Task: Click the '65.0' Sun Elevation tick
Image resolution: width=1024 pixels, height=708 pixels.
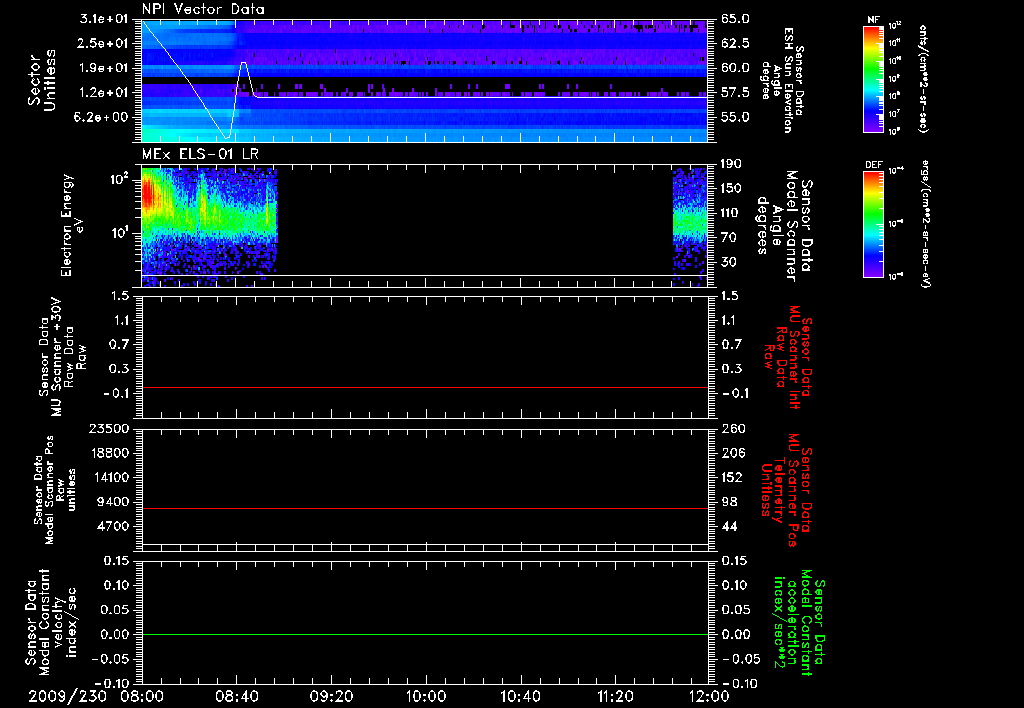Action: [735, 19]
